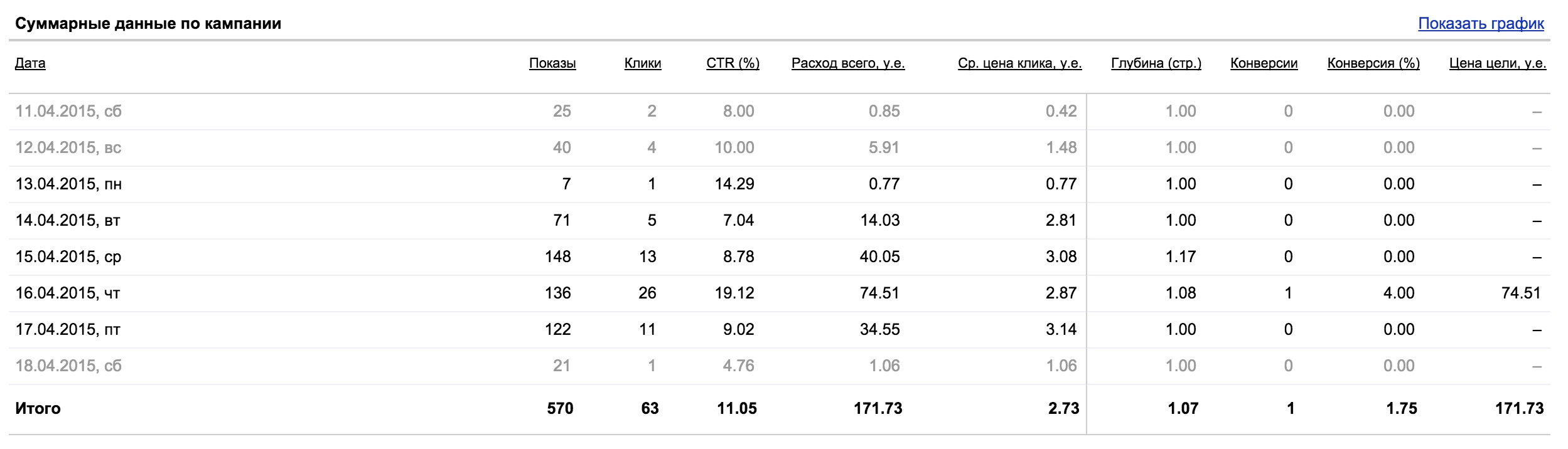Viewport: 1568px width, 449px height.
Task: Sort by CTR (%) column header
Action: tap(733, 63)
